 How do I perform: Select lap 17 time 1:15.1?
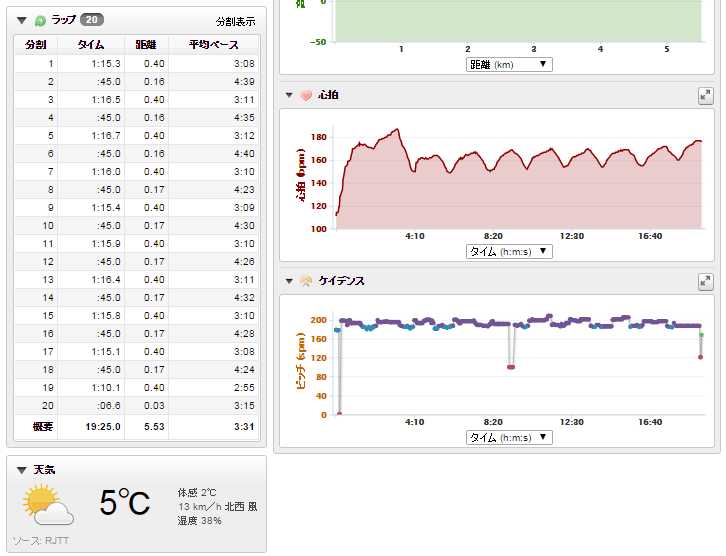[106, 352]
